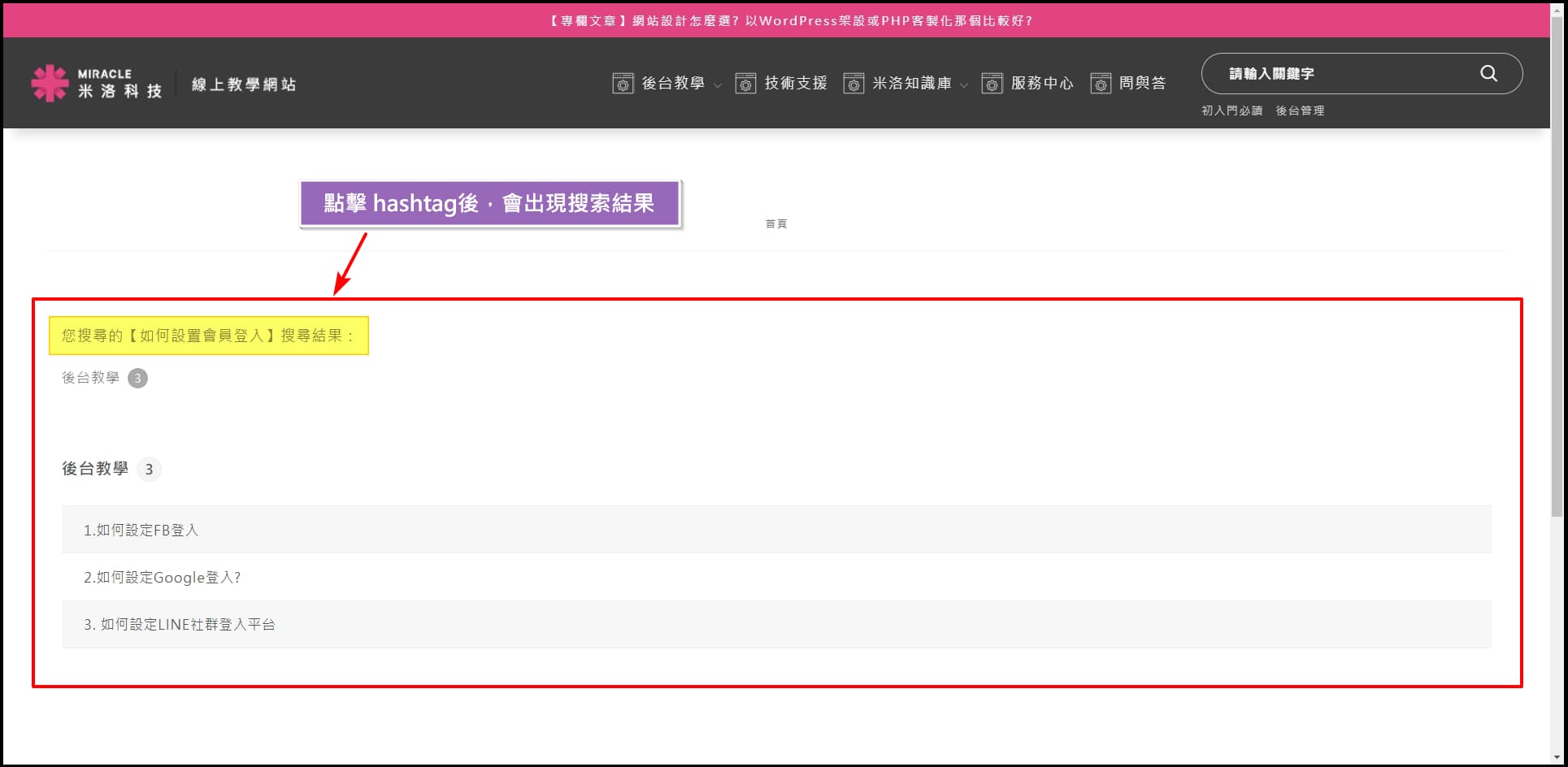The height and width of the screenshot is (767, 1568).
Task: Open result 3. 如何設定LINE社群登入平台
Action: [180, 625]
